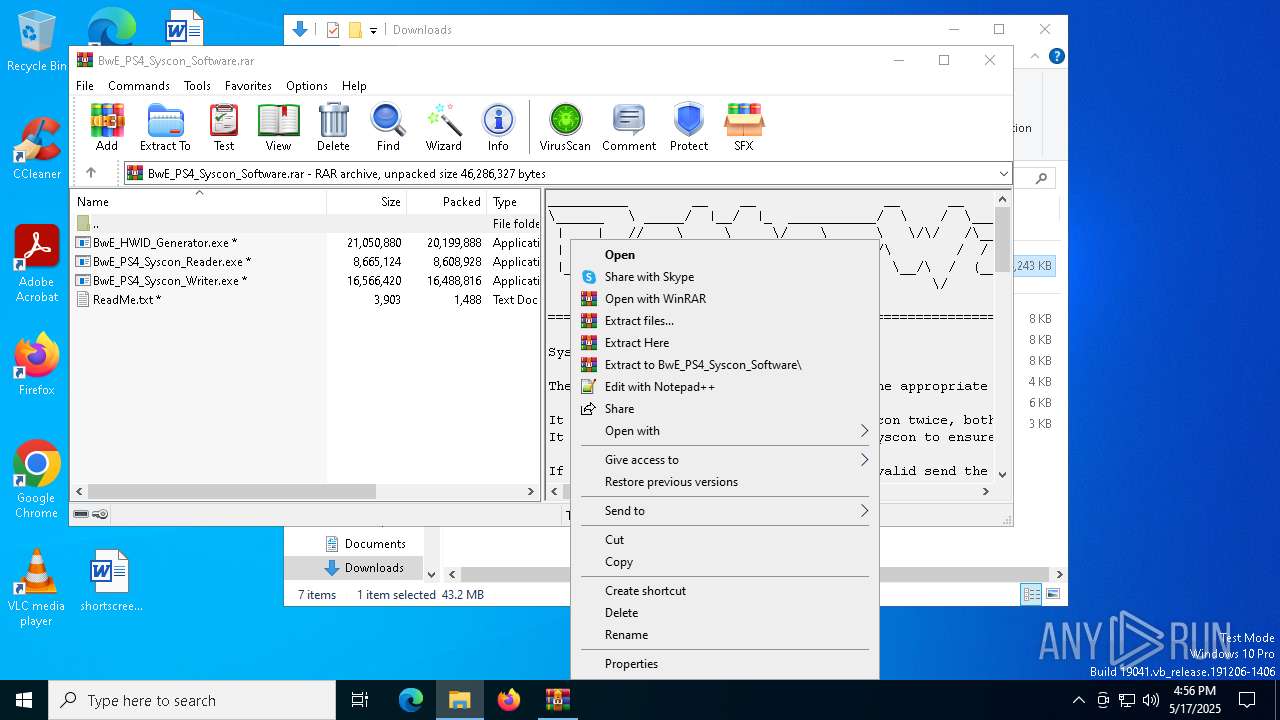Open the Commands menu
The height and width of the screenshot is (720, 1280).
click(139, 86)
